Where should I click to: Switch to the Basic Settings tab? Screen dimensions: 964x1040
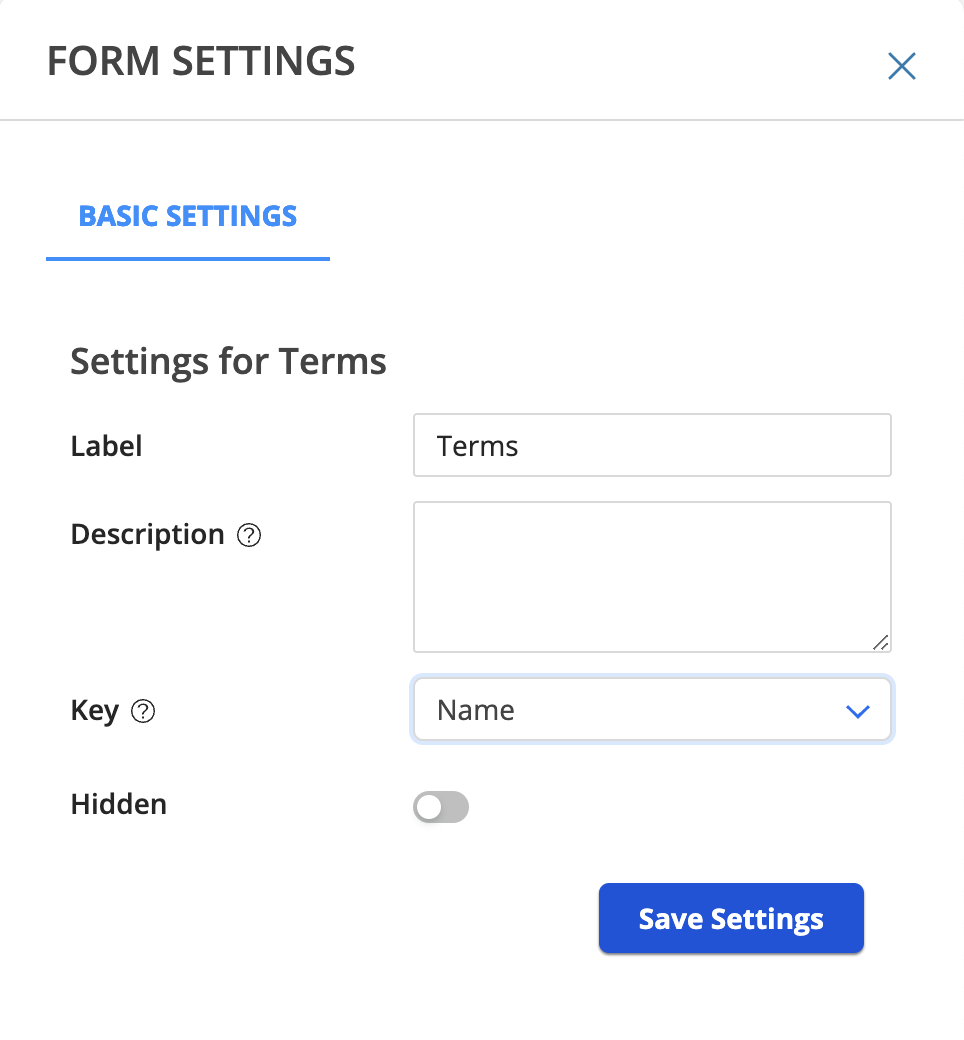coord(187,216)
